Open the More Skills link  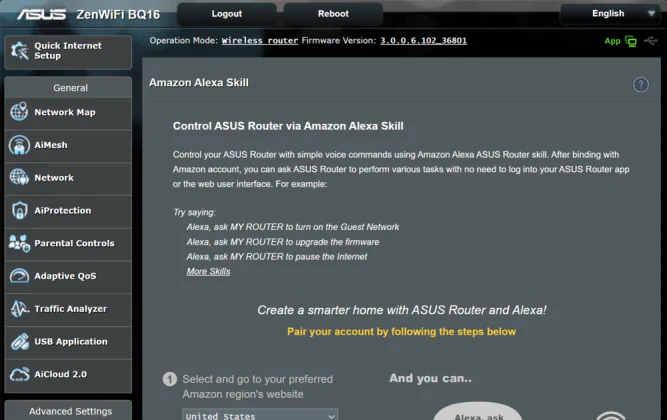pyautogui.click(x=208, y=271)
